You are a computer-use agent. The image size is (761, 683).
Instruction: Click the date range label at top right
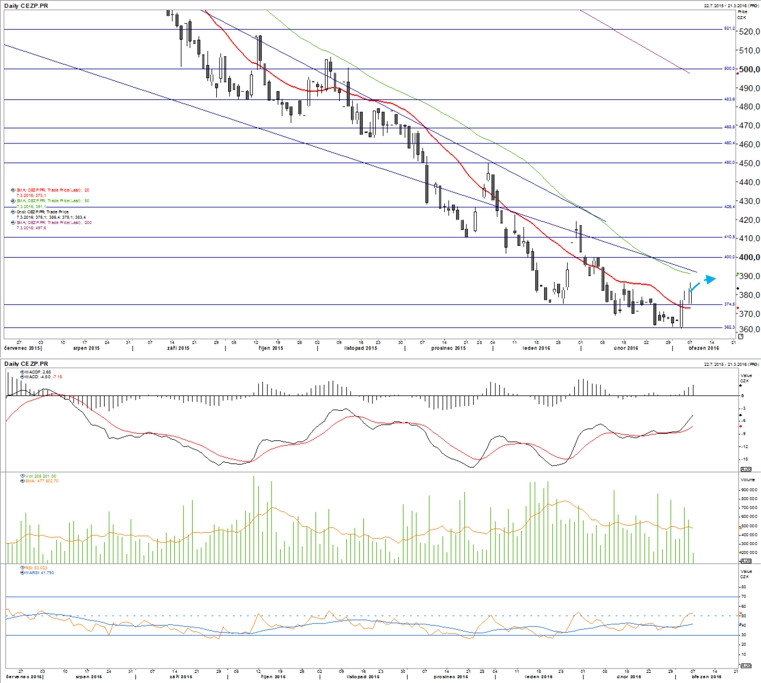point(731,6)
